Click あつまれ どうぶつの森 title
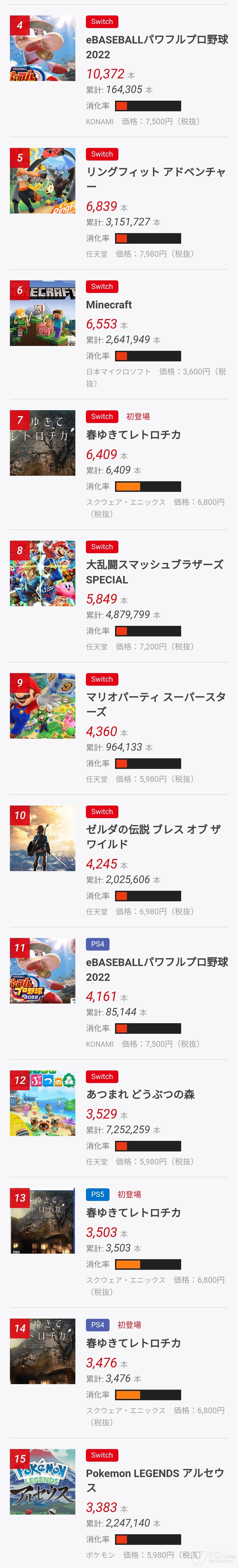 pos(140,1094)
